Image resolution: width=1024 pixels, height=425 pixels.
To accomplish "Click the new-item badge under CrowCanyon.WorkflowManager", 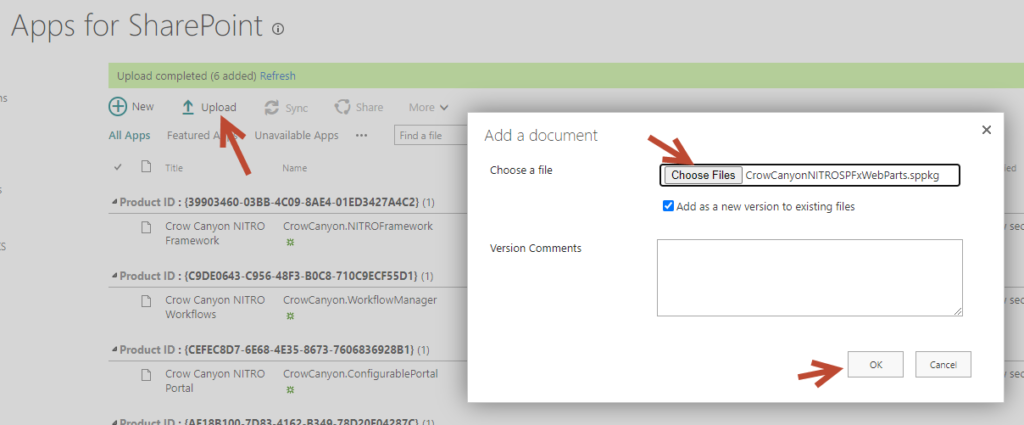I will [x=291, y=316].
